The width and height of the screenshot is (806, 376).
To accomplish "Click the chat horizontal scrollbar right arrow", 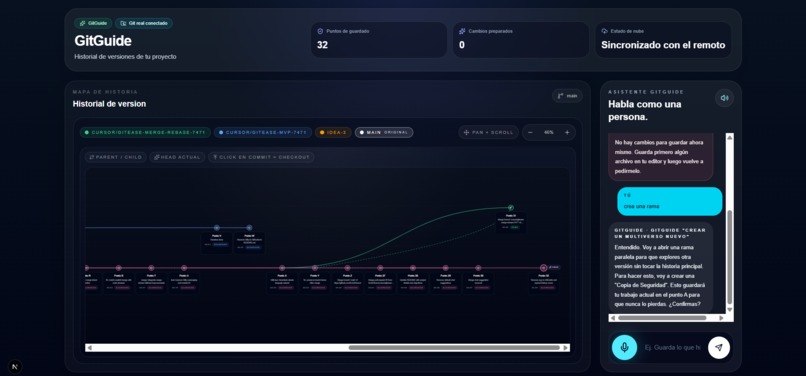I will (721, 318).
